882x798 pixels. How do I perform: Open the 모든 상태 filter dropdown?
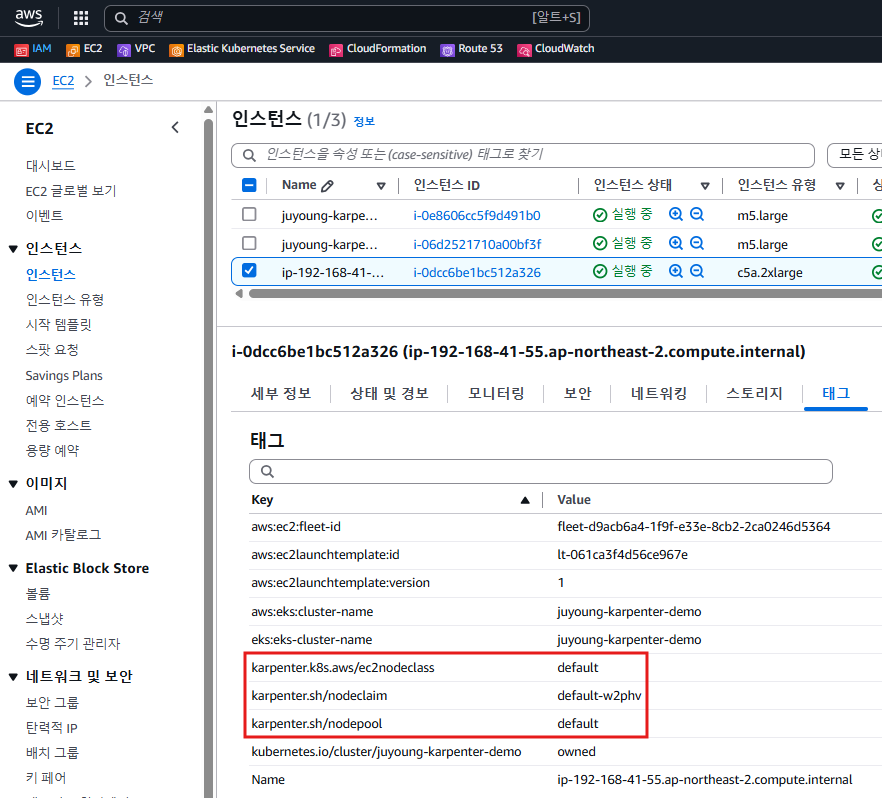coord(854,155)
